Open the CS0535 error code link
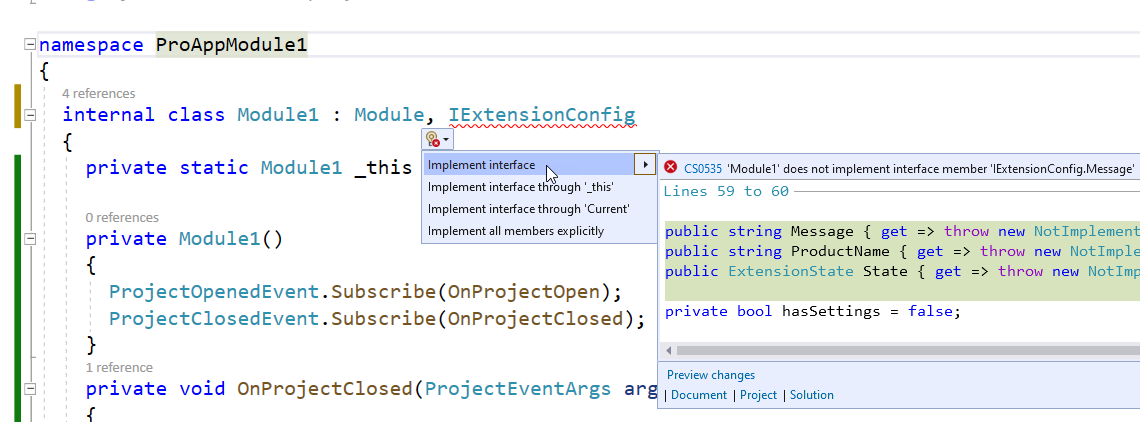 pyautogui.click(x=702, y=169)
